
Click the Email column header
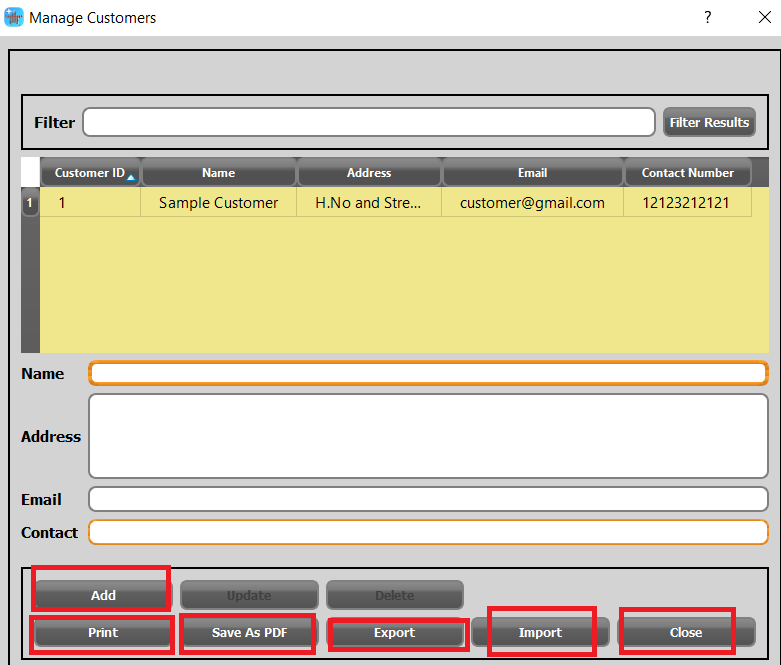point(532,173)
